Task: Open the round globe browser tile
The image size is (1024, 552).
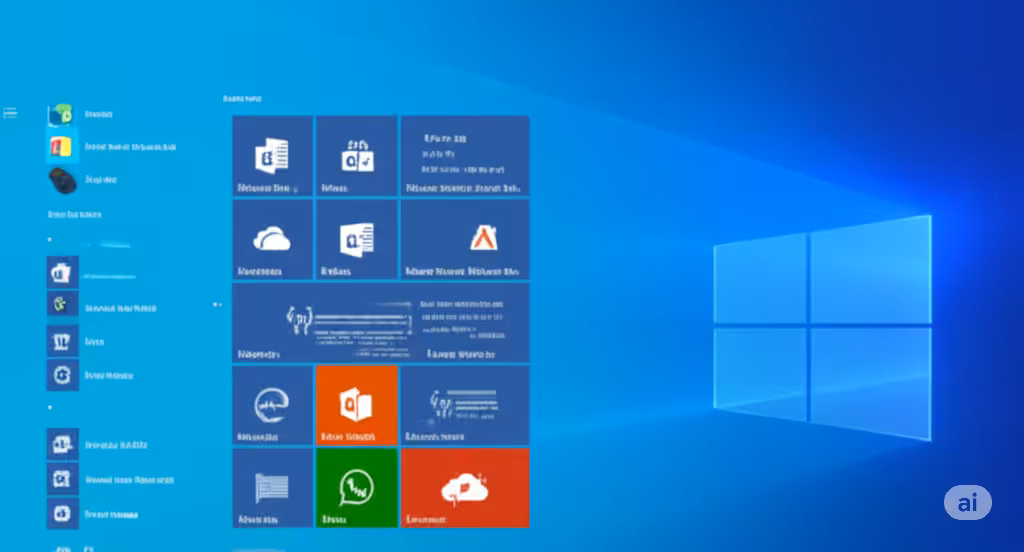Action: click(272, 405)
